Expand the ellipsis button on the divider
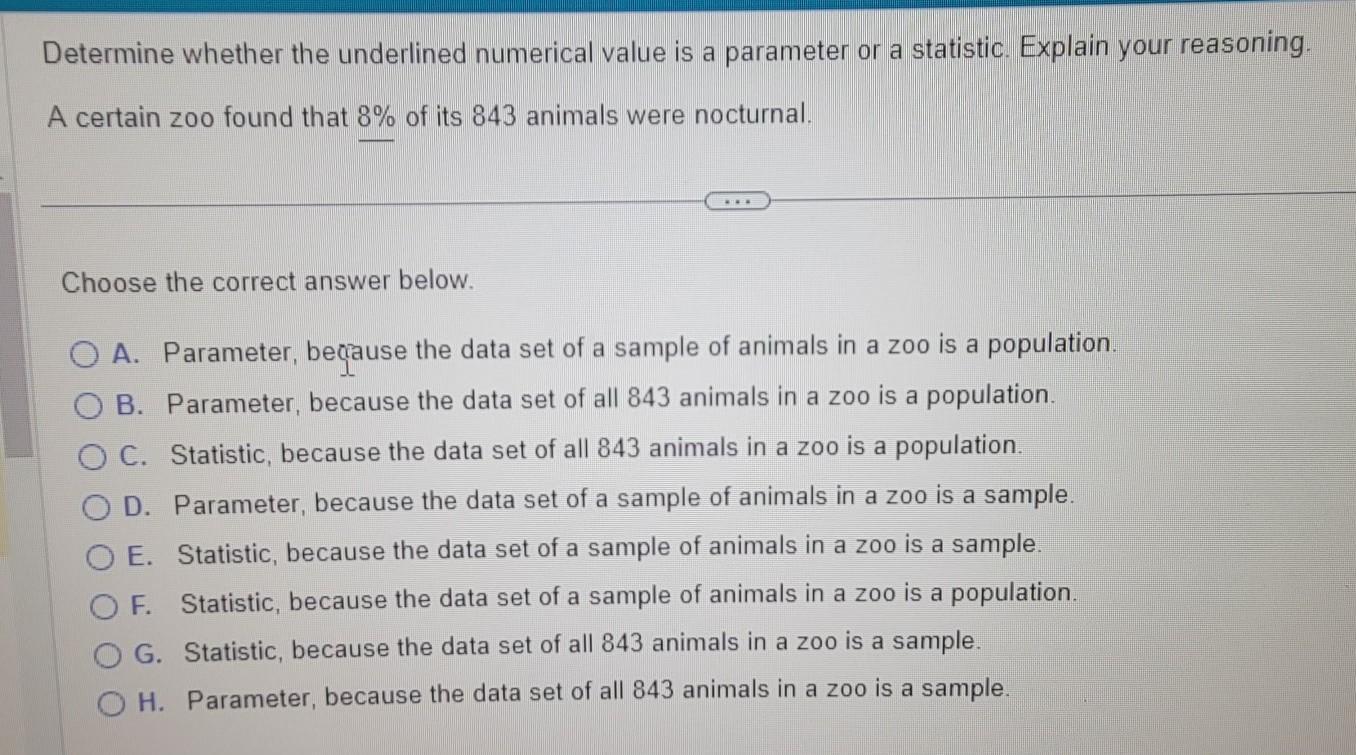Viewport: 1356px width, 755px height. pos(738,202)
